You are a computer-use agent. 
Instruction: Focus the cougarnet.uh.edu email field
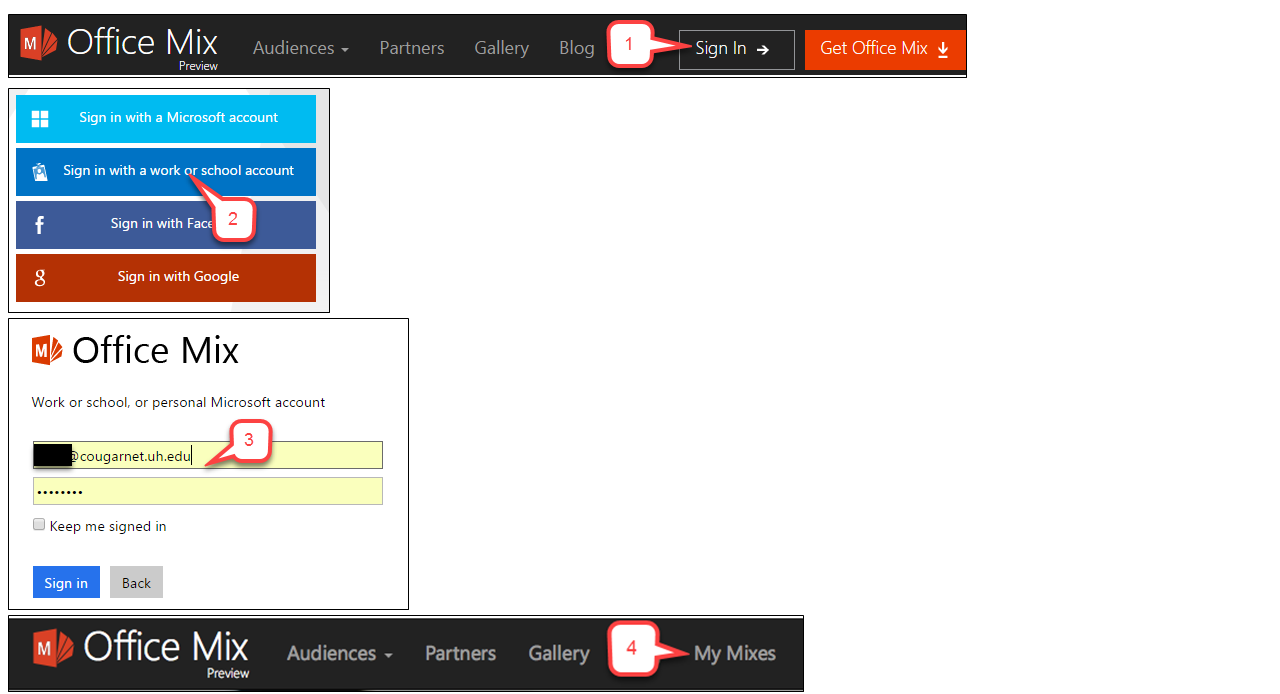click(208, 455)
